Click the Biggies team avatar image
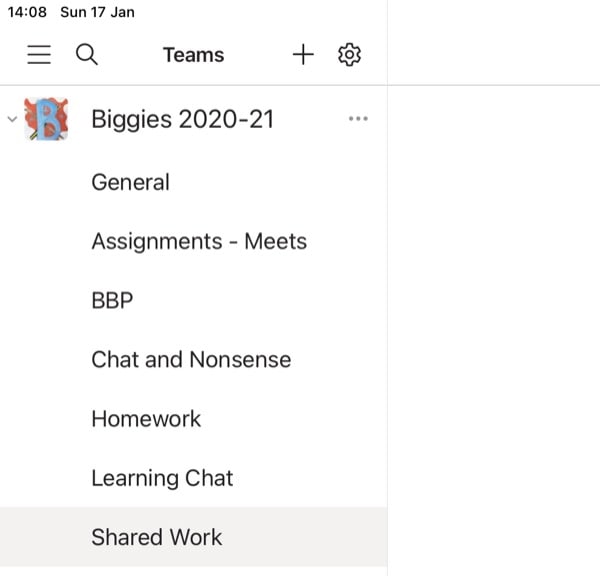This screenshot has width=600, height=576. click(x=46, y=119)
